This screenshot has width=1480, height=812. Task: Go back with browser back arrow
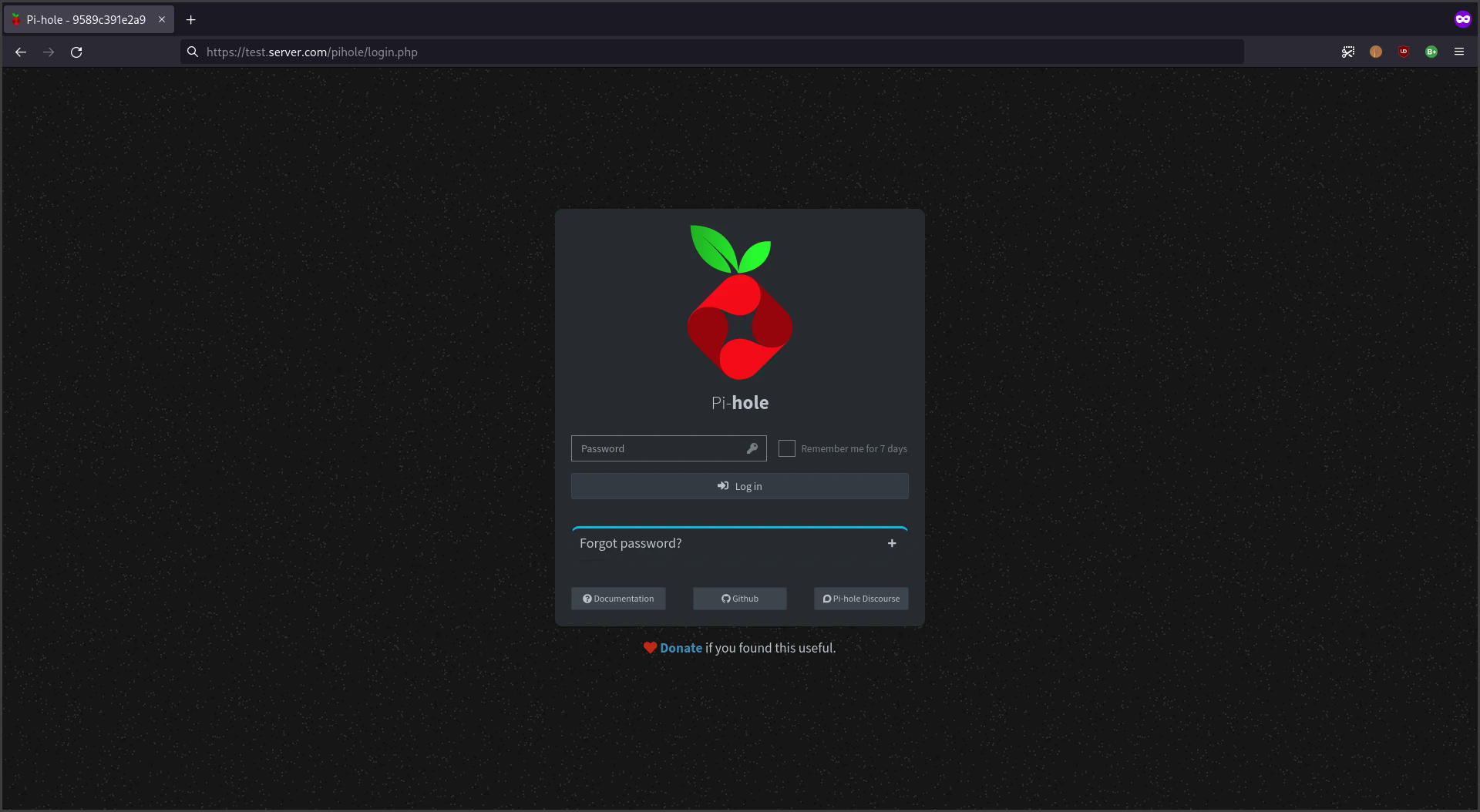21,52
